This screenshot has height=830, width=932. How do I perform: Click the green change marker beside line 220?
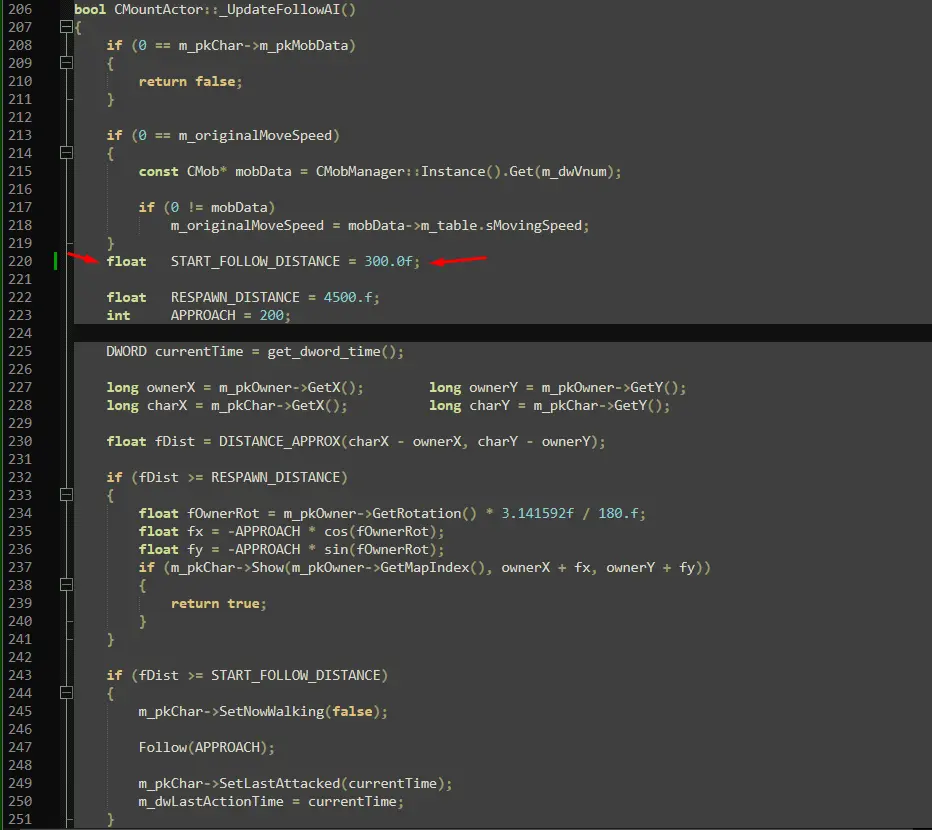[57, 261]
